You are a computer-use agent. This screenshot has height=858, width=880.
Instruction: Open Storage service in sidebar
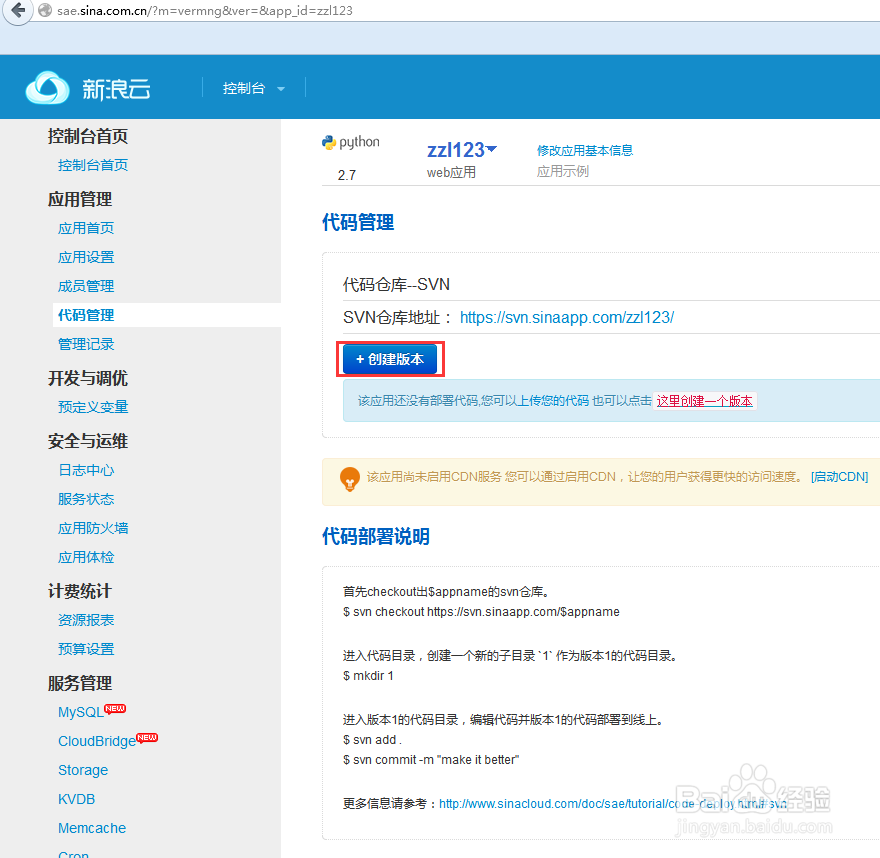point(83,770)
